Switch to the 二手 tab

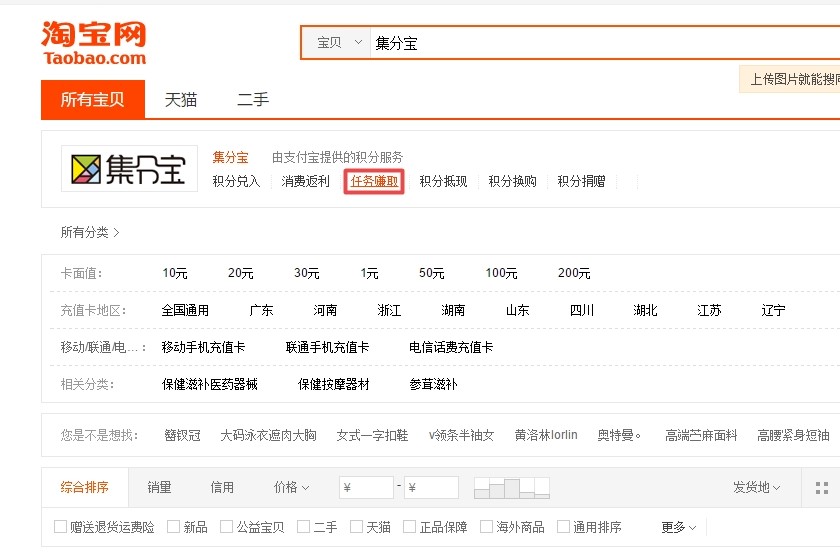(253, 100)
